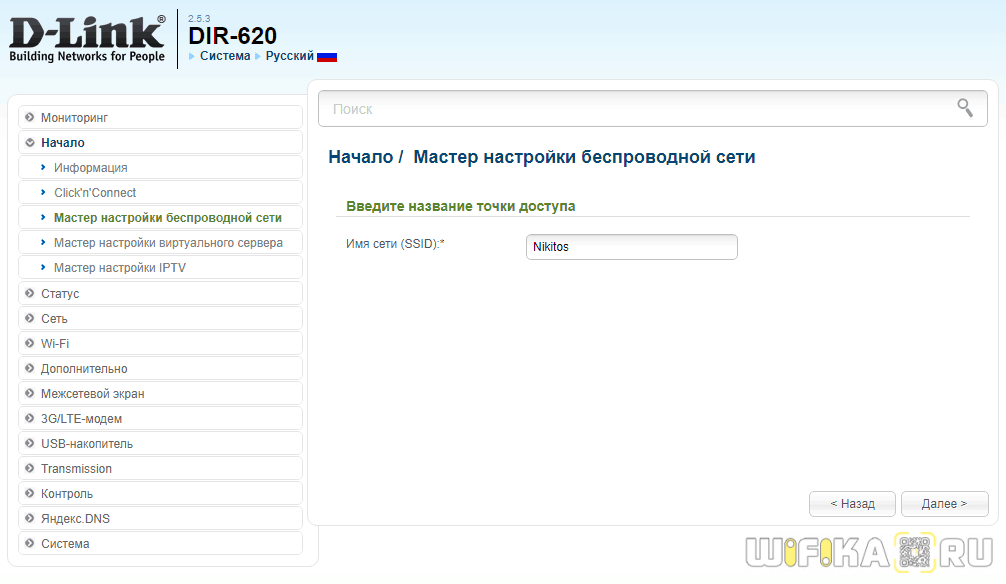Click the 2.5.3 firmware version text
The image size is (1006, 584).
[199, 19]
